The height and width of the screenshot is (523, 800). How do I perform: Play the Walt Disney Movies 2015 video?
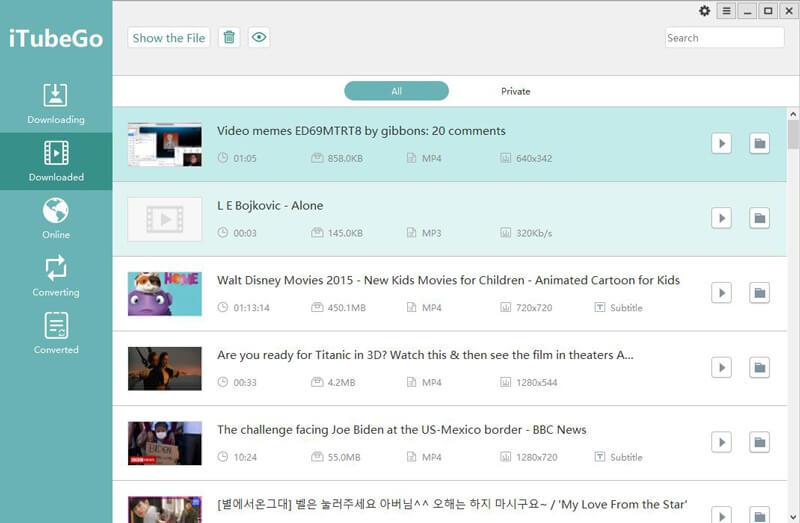point(721,293)
